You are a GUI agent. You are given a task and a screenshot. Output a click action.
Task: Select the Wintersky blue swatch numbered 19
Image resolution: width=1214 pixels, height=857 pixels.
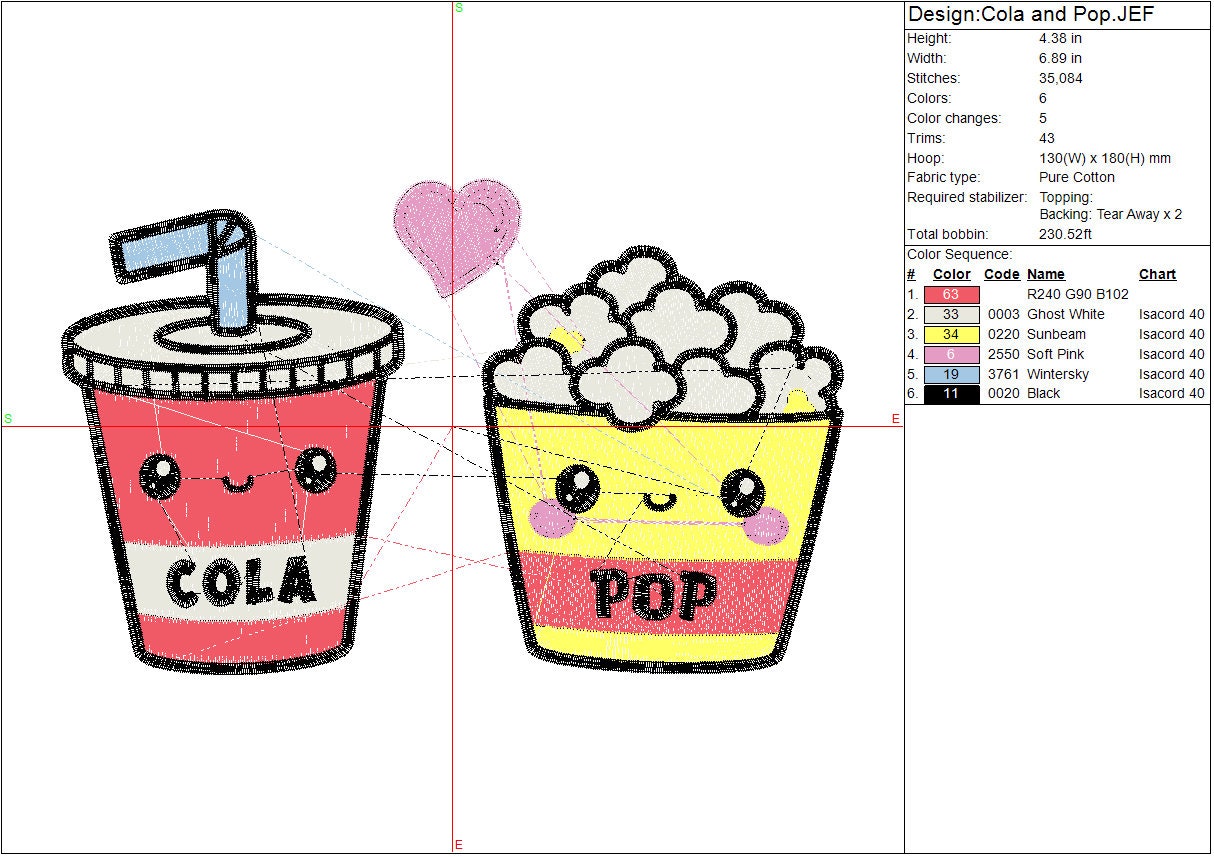[951, 374]
